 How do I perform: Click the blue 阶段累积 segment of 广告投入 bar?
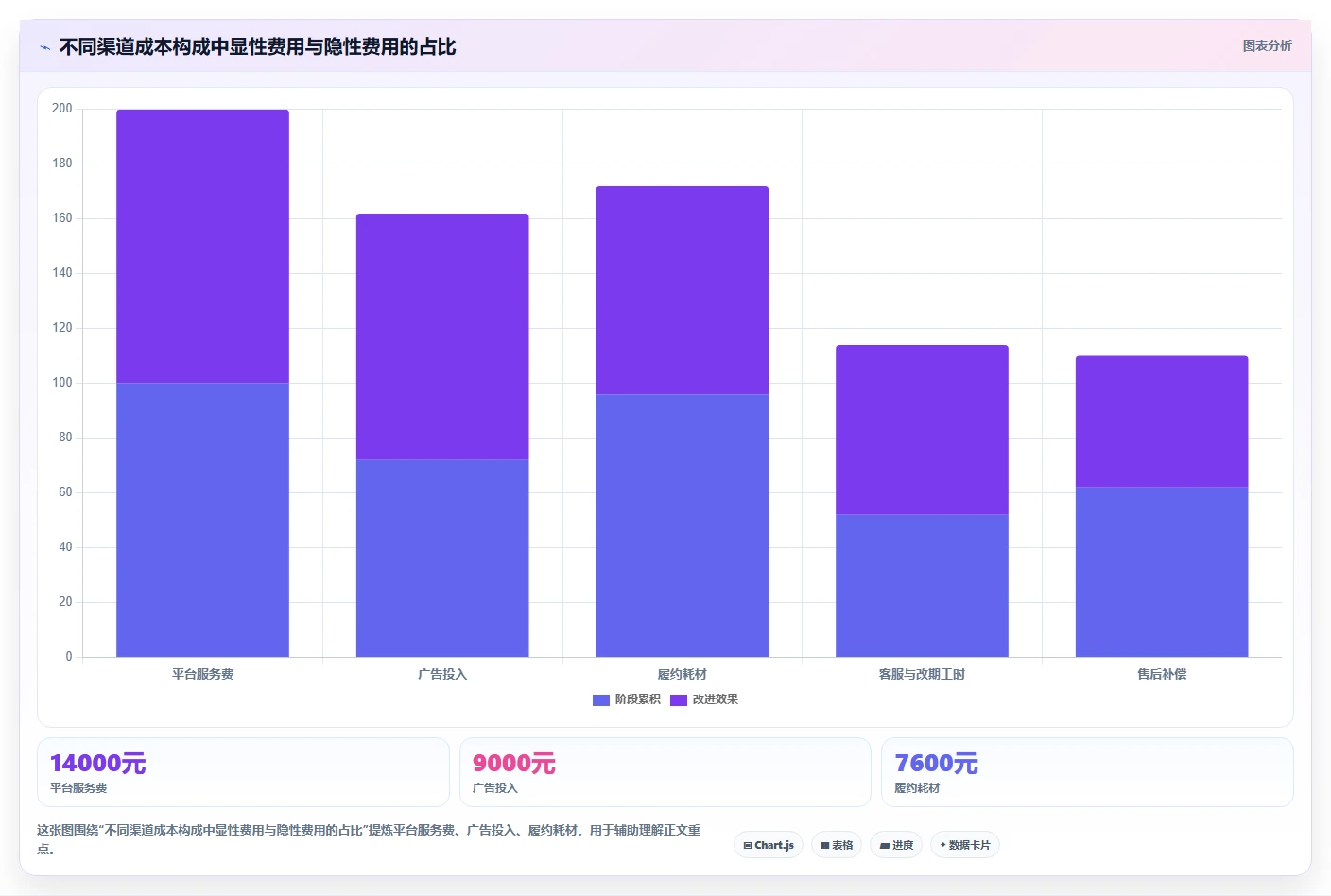click(442, 558)
